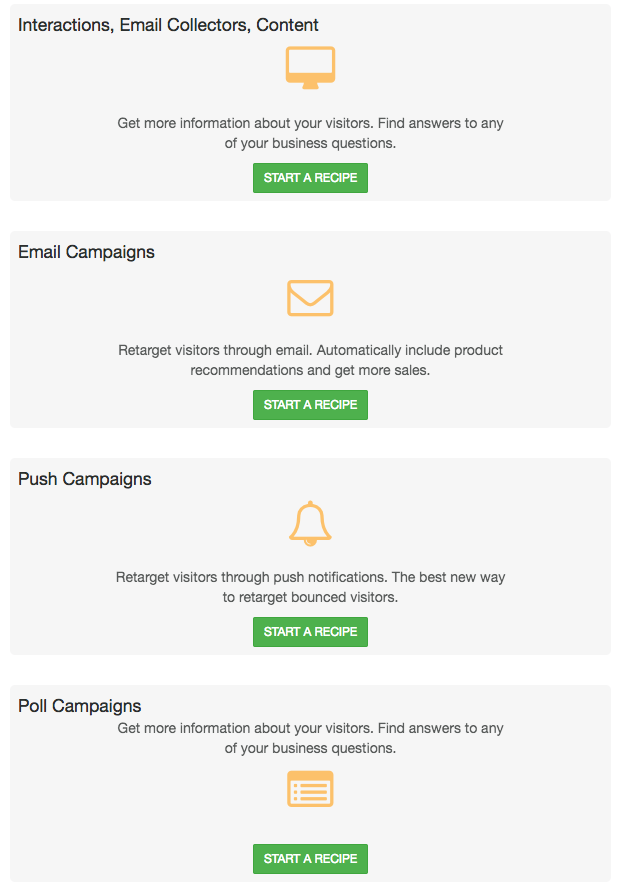Select the Email Campaigns heading
The image size is (620, 892).
click(x=86, y=252)
